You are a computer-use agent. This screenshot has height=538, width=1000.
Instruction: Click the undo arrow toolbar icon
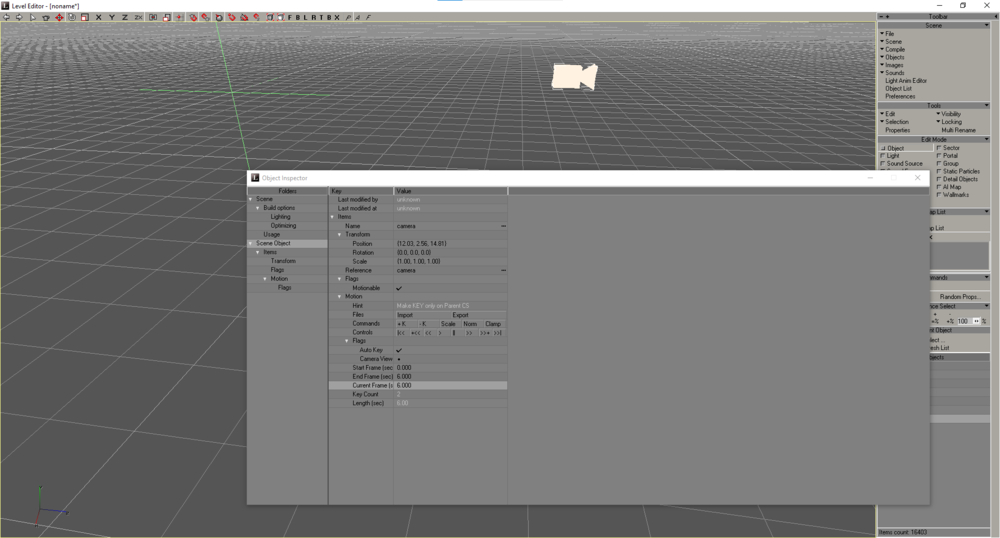6,17
